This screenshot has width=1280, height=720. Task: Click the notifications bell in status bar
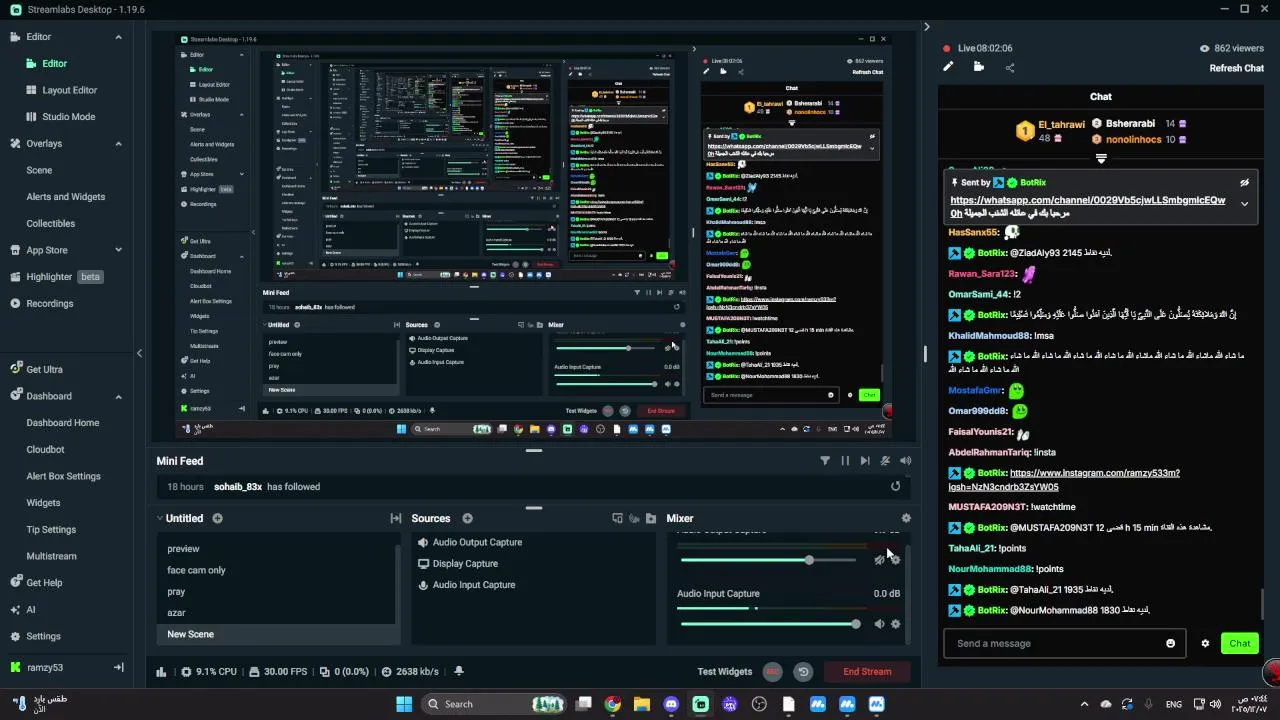coord(459,672)
